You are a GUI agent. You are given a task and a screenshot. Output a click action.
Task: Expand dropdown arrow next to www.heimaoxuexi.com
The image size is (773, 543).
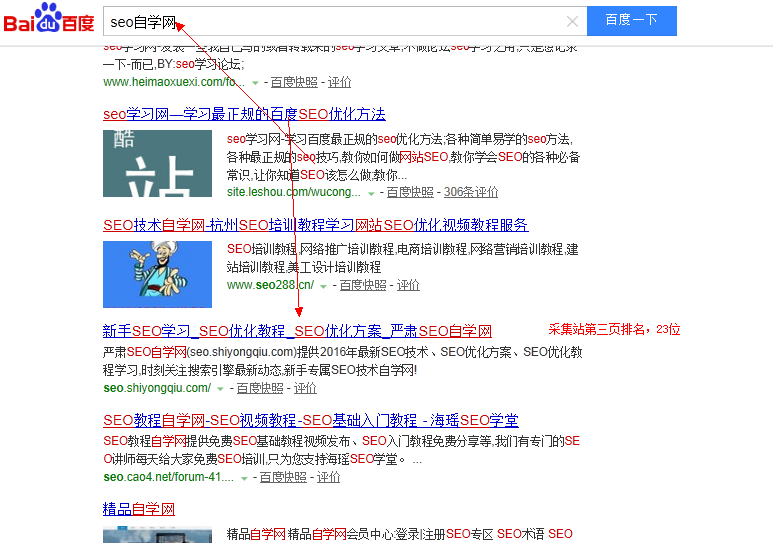(x=255, y=83)
